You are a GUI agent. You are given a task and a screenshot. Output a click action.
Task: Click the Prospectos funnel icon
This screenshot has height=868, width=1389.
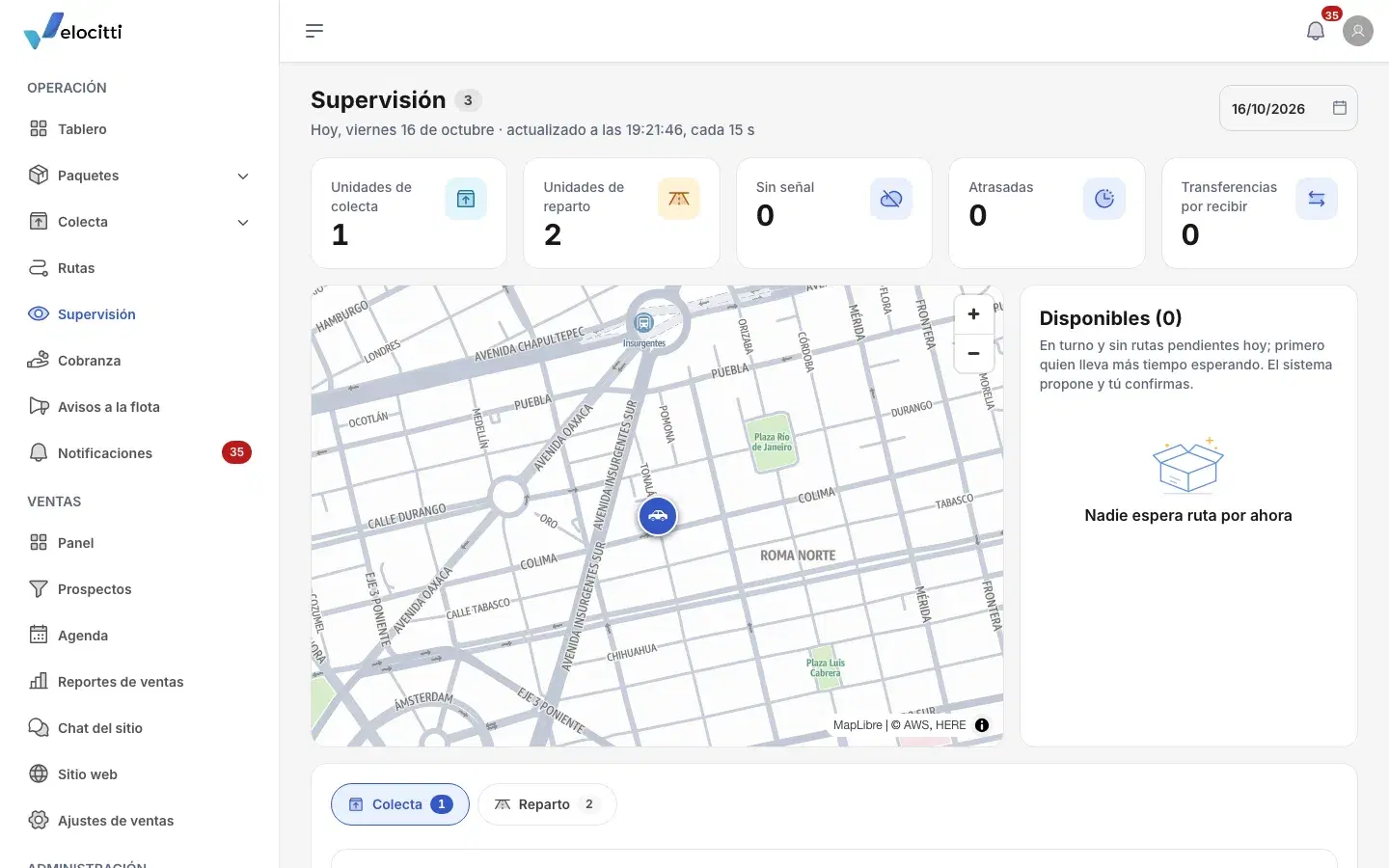click(39, 589)
